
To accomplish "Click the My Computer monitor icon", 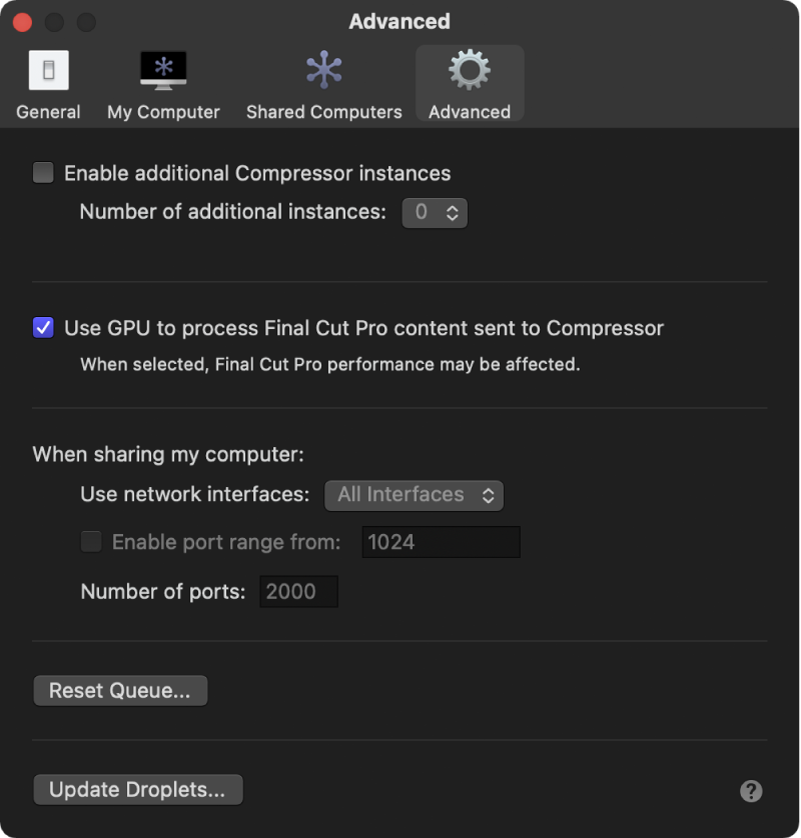I will 162,69.
